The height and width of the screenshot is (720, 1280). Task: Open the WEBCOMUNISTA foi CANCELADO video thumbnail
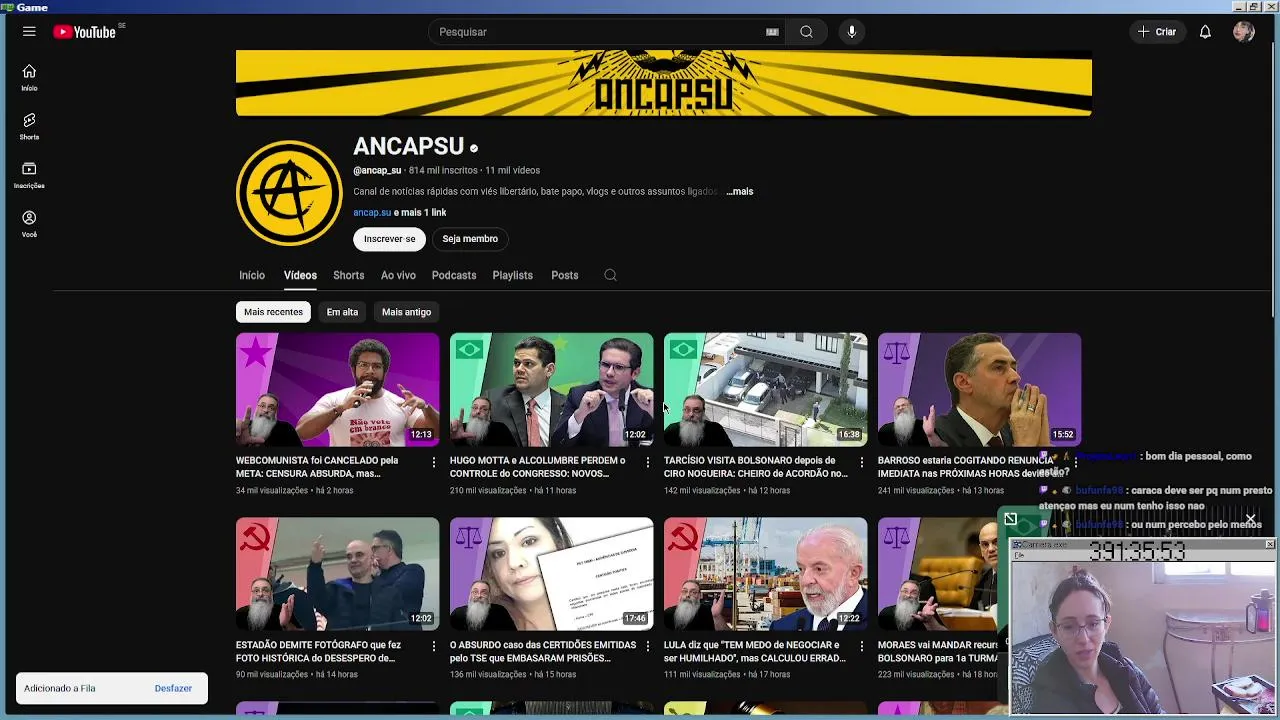(x=337, y=390)
